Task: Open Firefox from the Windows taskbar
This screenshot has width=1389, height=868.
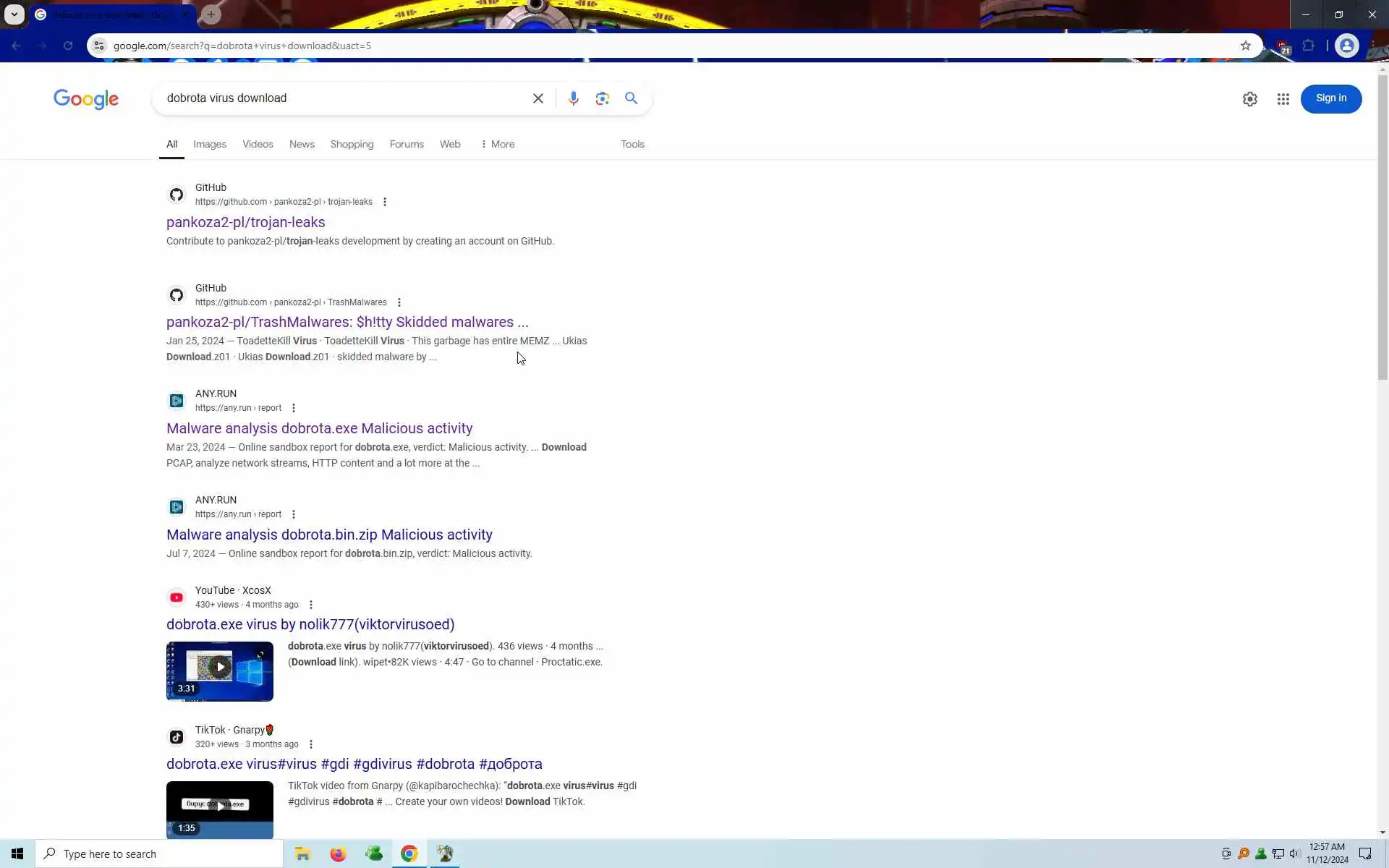Action: point(338,854)
